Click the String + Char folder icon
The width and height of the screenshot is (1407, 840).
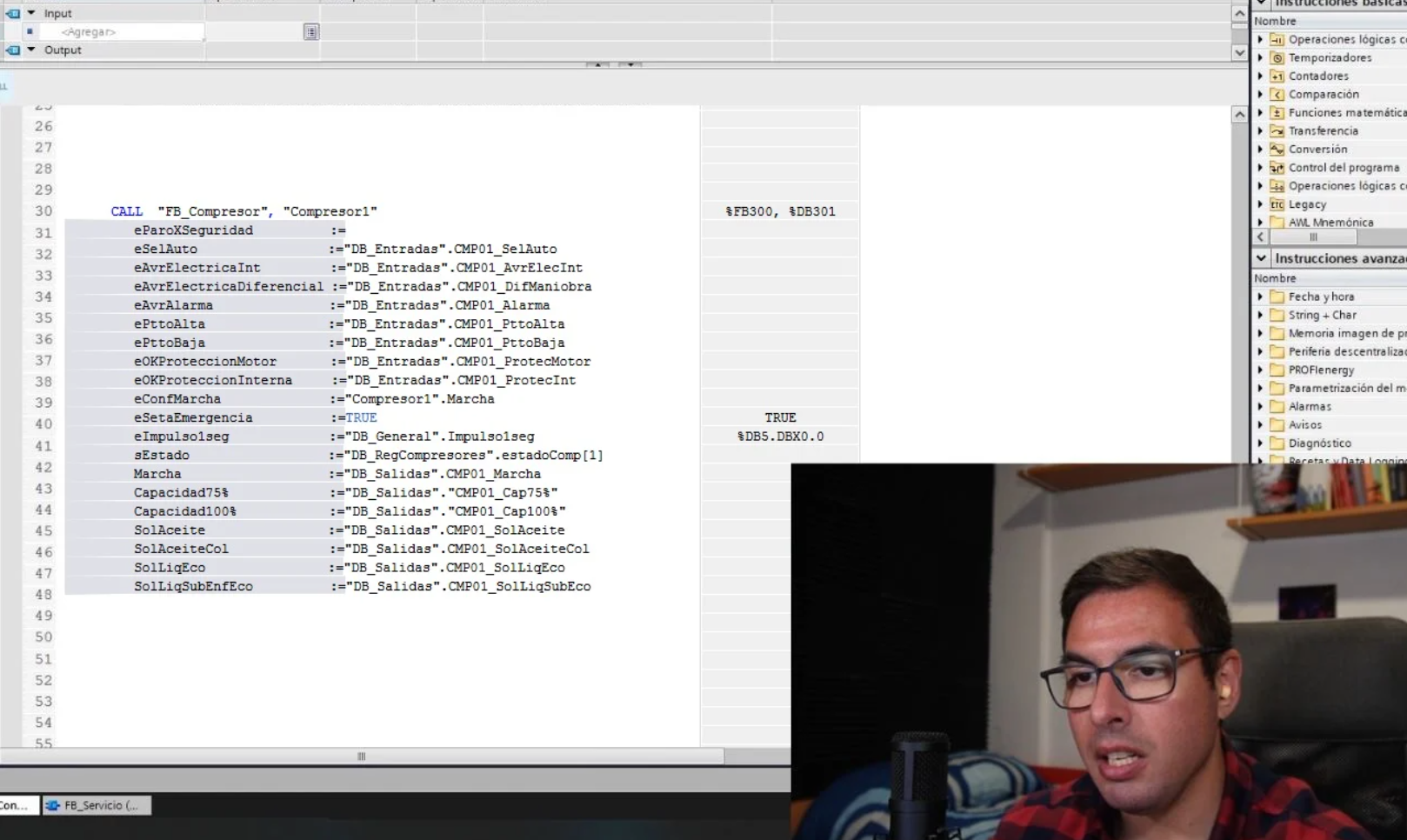(x=1277, y=315)
